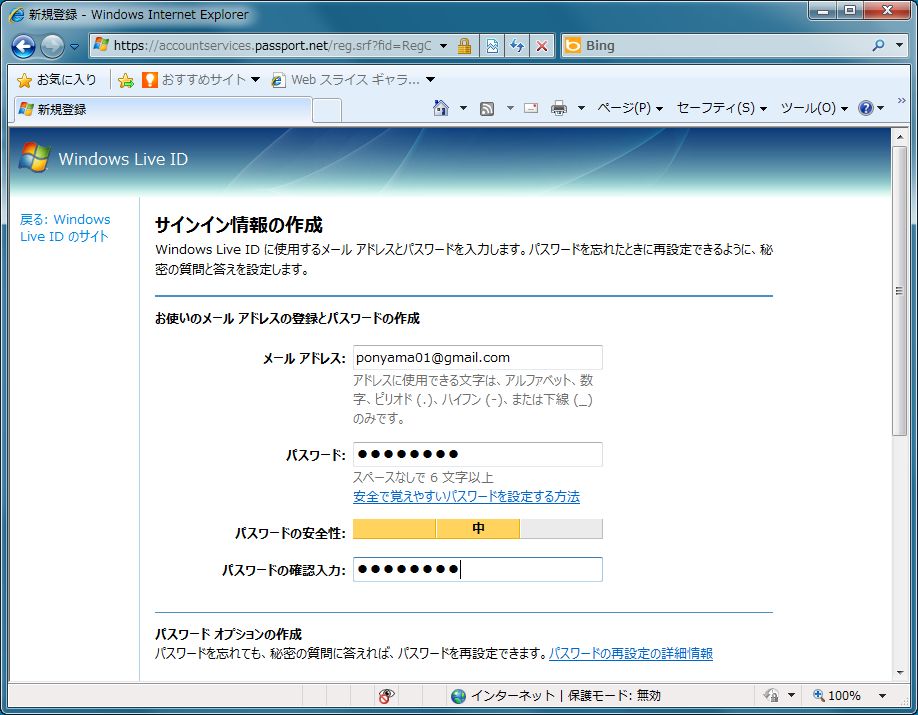The image size is (918, 715).
Task: Click the security lock icon in address bar
Action: pyautogui.click(x=464, y=46)
